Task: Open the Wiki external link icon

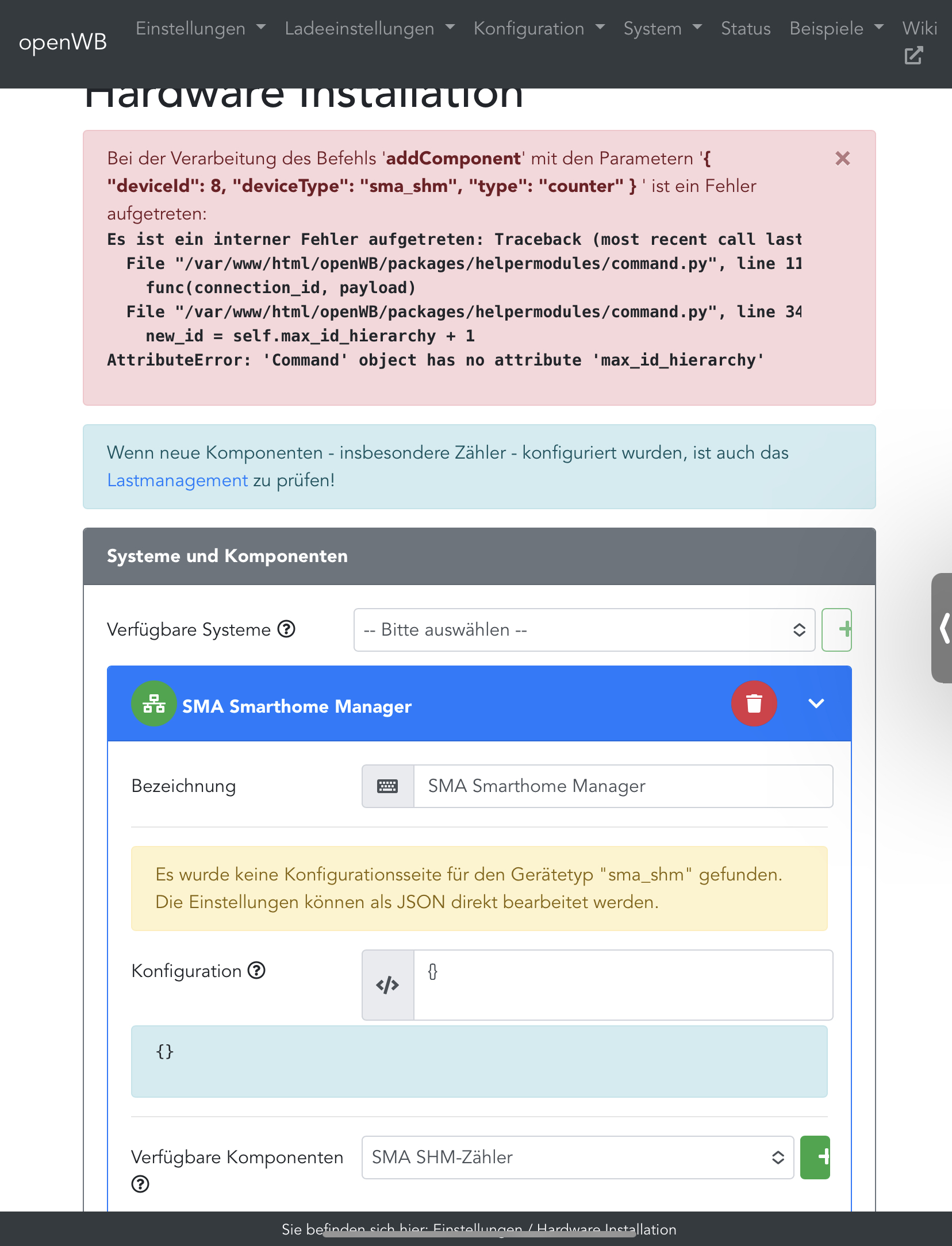Action: (913, 56)
